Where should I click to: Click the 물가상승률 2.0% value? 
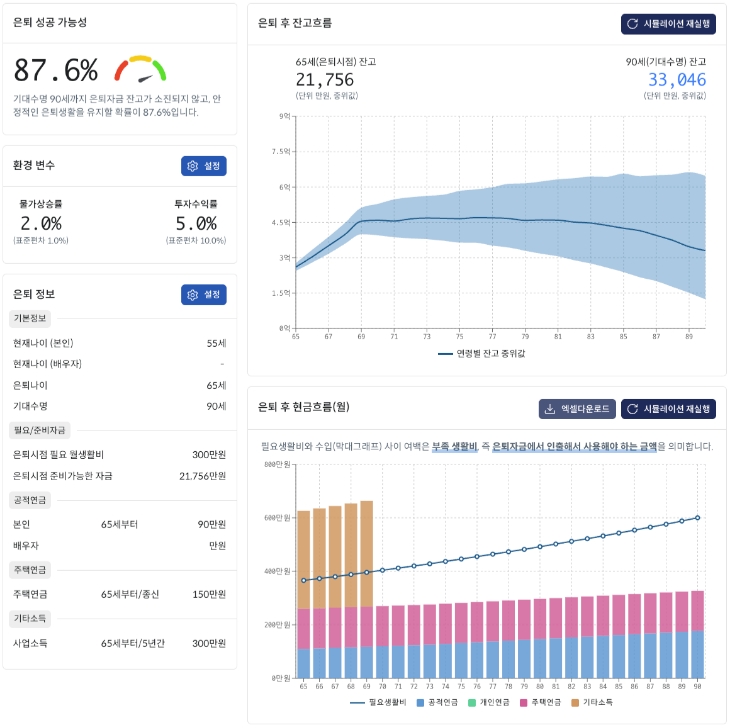[x=41, y=223]
